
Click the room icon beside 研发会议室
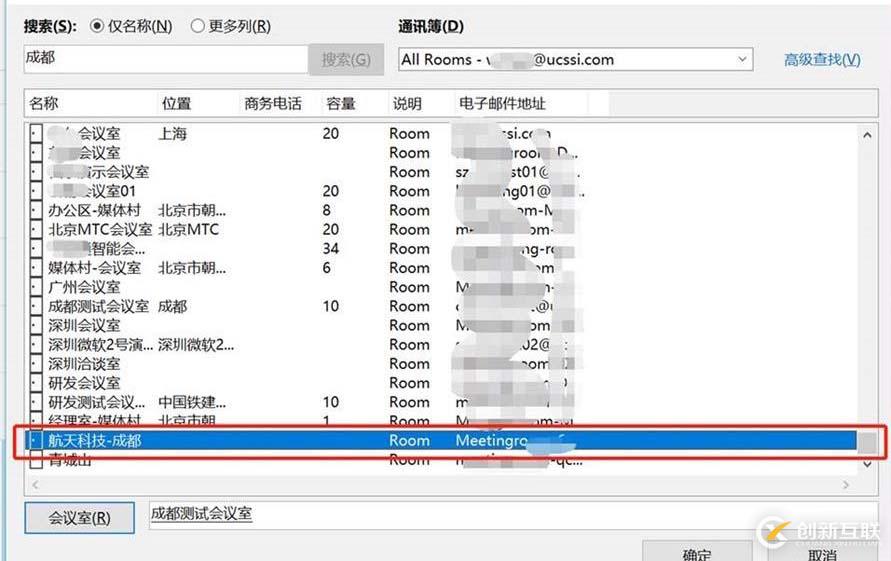(x=36, y=383)
